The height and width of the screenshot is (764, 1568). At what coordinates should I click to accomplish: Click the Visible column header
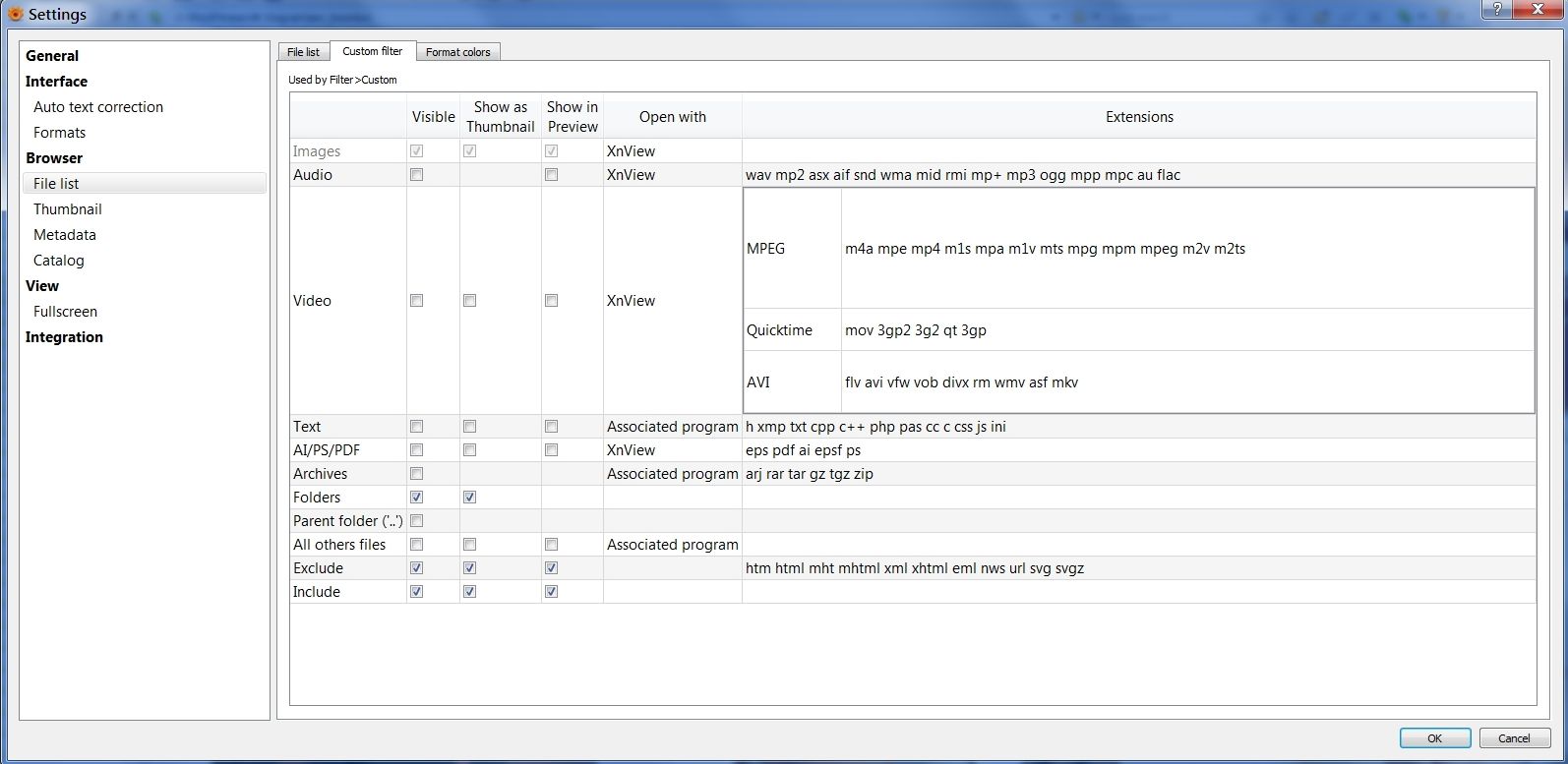434,117
